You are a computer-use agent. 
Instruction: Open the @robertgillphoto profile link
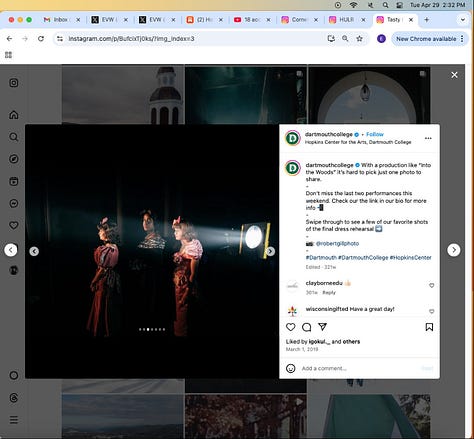point(337,243)
